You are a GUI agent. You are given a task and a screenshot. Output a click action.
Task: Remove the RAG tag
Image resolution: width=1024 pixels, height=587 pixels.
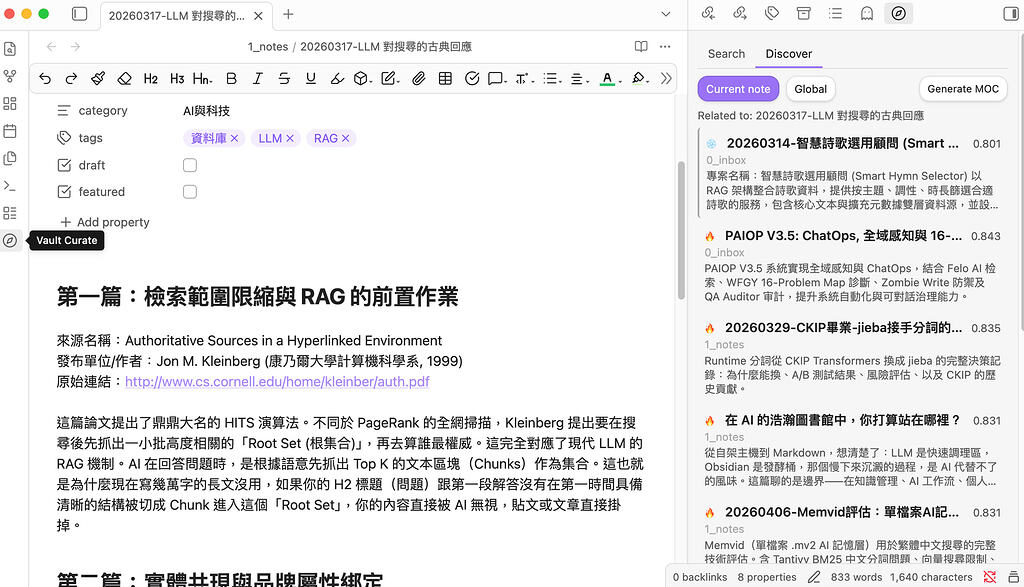(345, 138)
